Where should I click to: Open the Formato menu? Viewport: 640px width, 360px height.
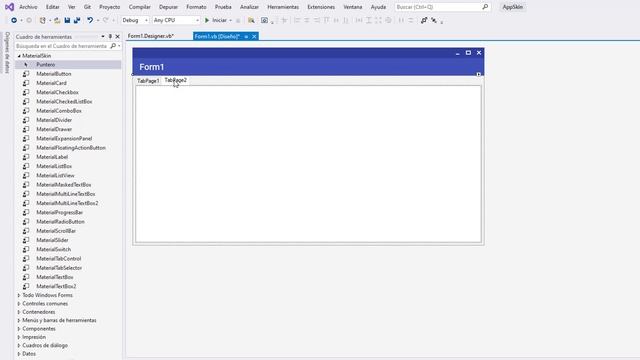[196, 7]
